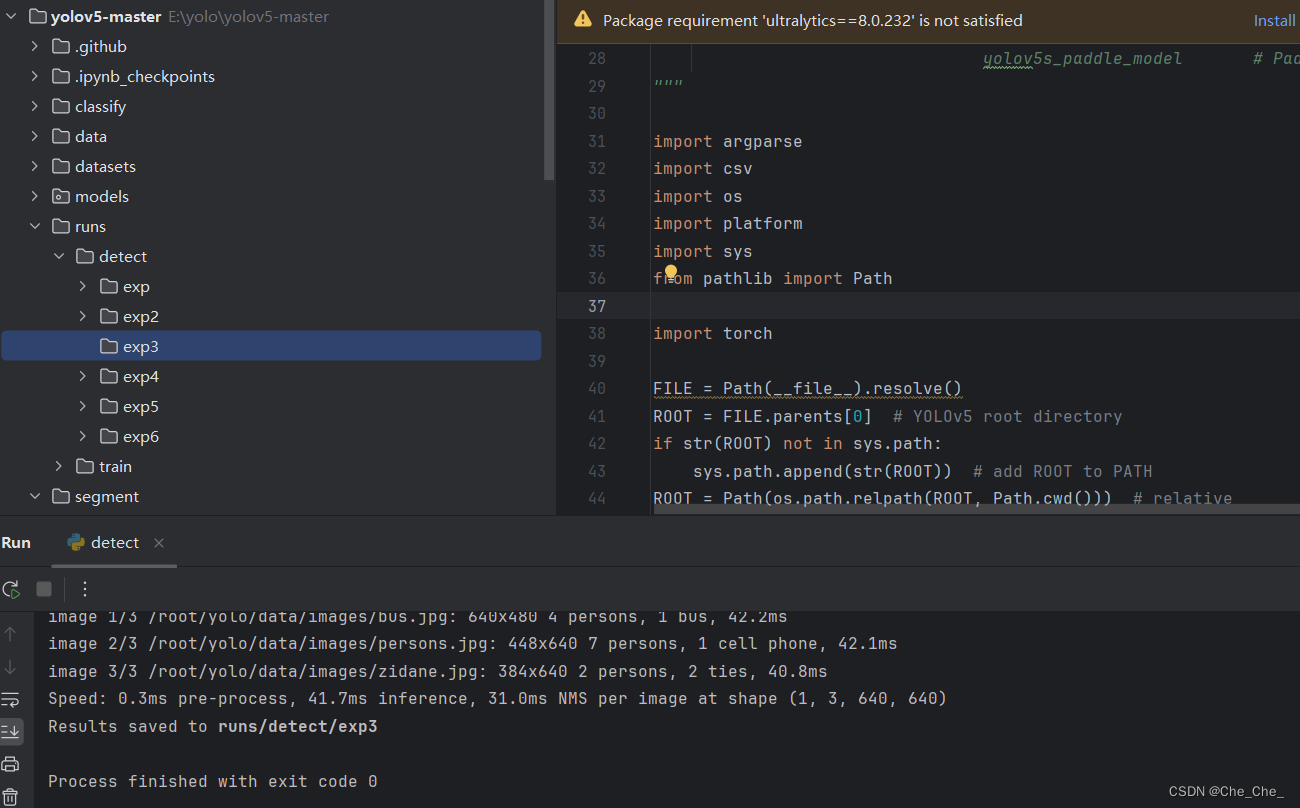Click the up-arrow stack trace icon

pos(11,634)
